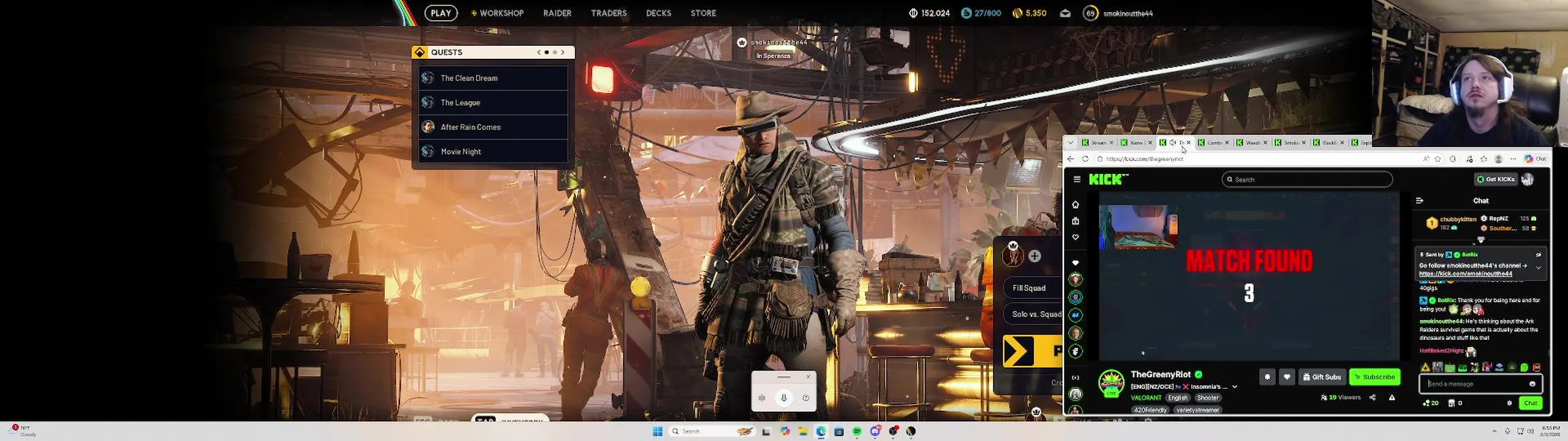Click the Kick Search field
The image size is (1568, 441).
1307,179
